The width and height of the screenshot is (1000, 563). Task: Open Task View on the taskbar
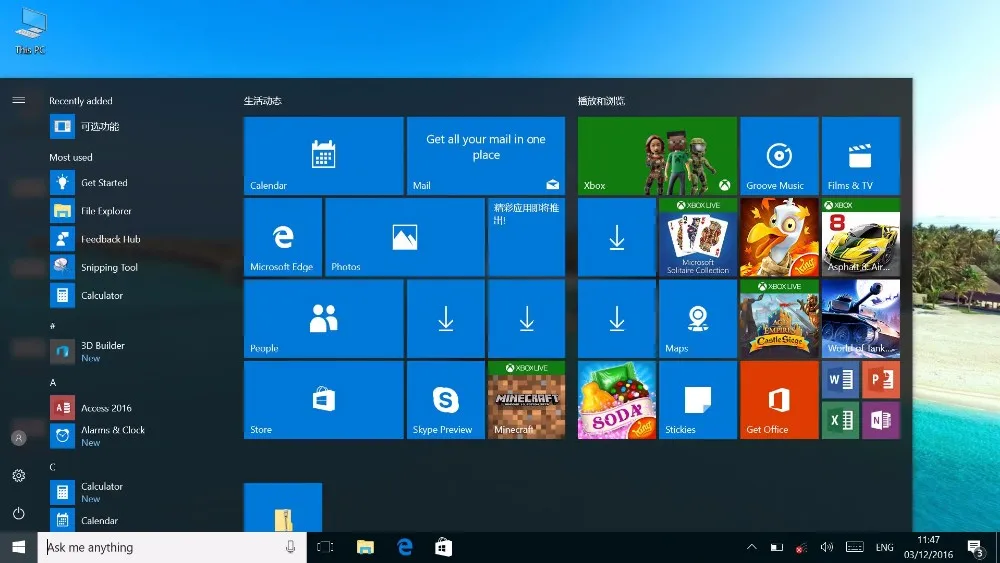click(x=325, y=547)
